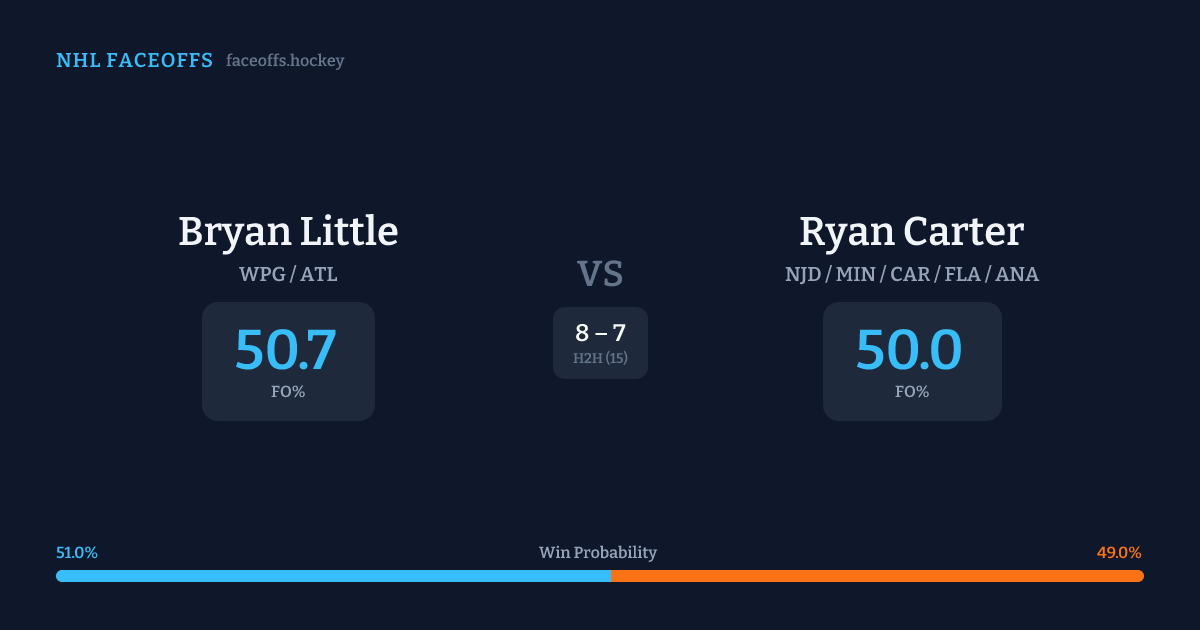Select the Ryan Carter player name
1200x630 pixels.
point(911,232)
